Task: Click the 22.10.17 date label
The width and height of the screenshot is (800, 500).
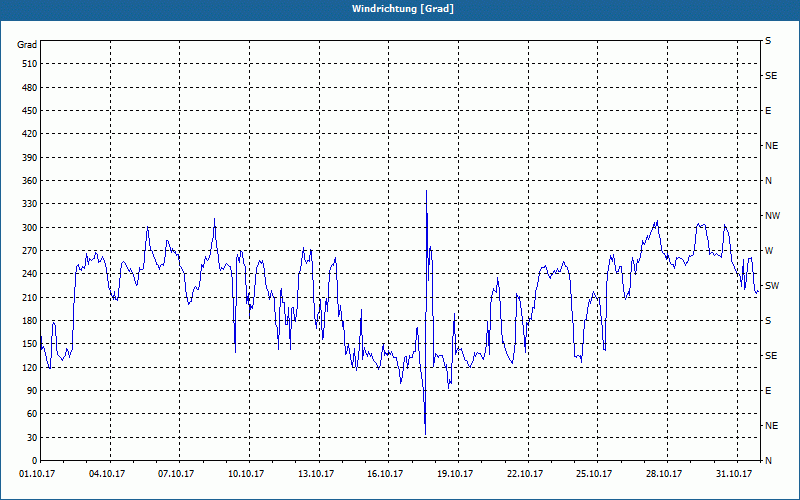Action: (x=525, y=474)
